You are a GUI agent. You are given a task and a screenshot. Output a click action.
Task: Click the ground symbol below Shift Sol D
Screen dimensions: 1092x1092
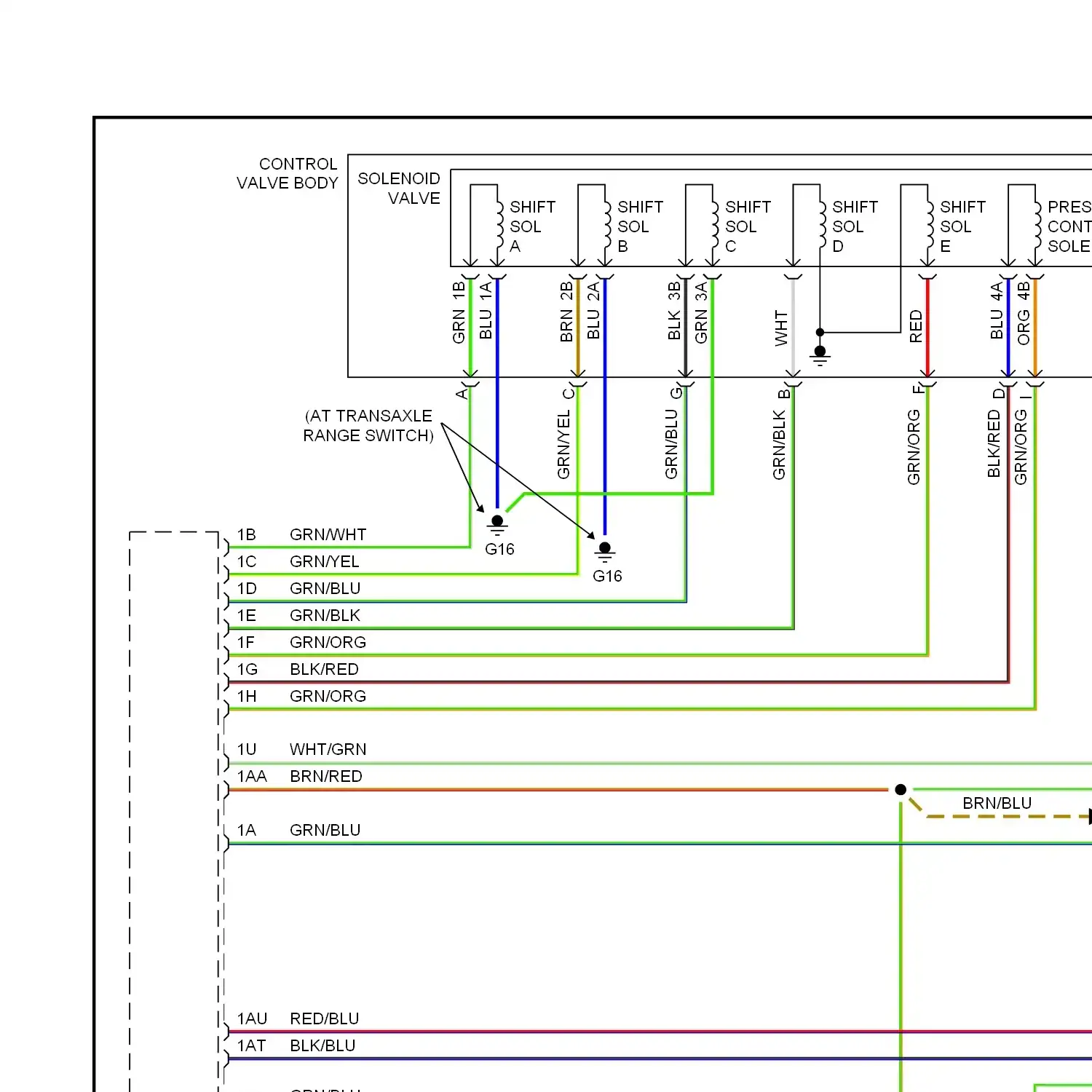point(820,356)
